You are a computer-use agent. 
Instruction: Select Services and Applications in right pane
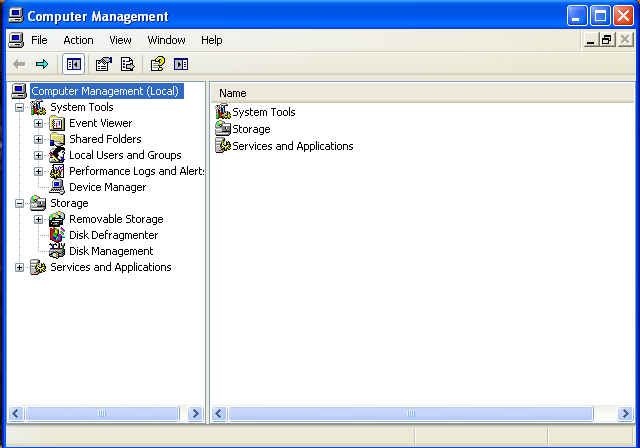(293, 146)
